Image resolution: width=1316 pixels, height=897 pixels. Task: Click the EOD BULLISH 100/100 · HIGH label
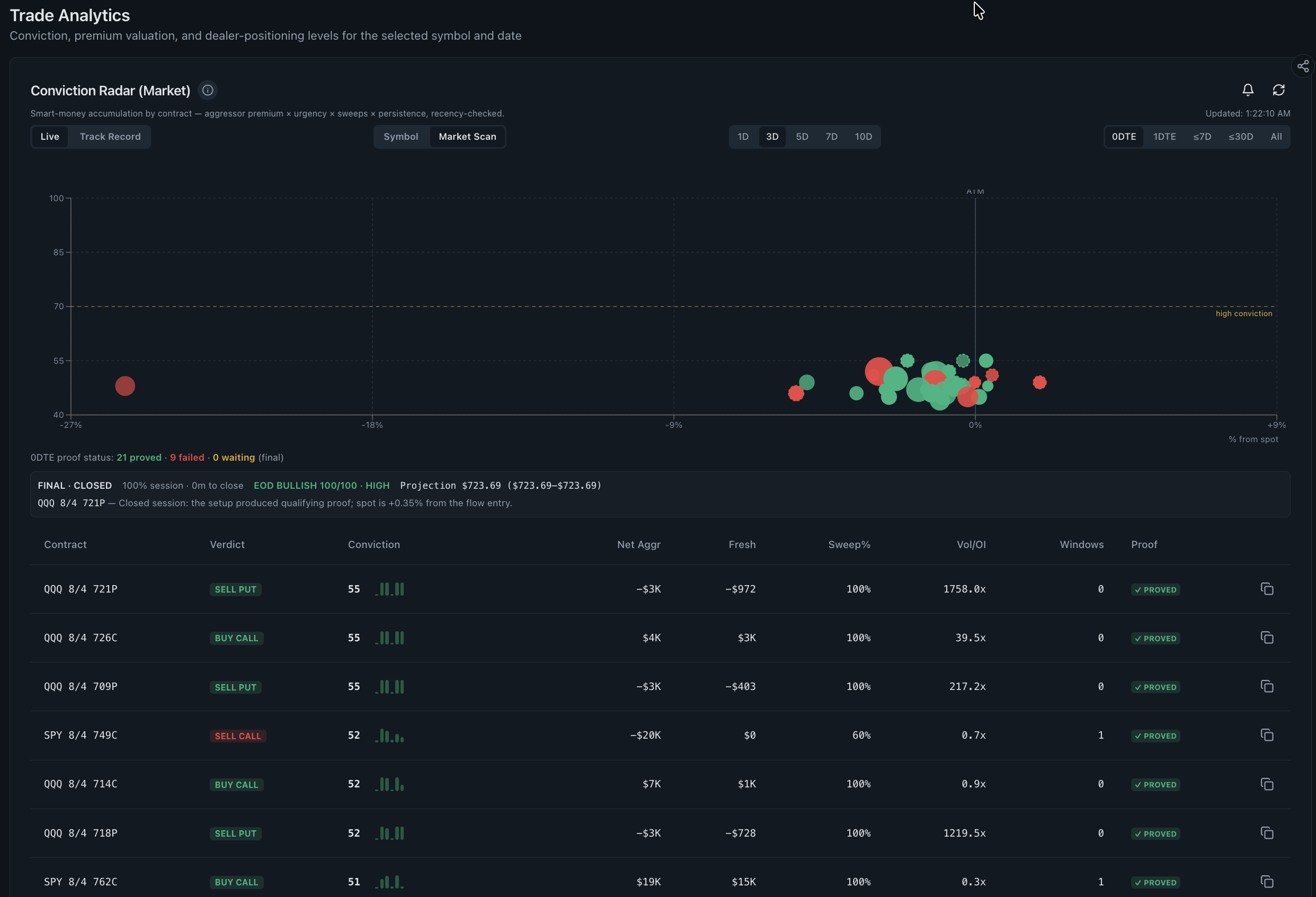pos(322,486)
